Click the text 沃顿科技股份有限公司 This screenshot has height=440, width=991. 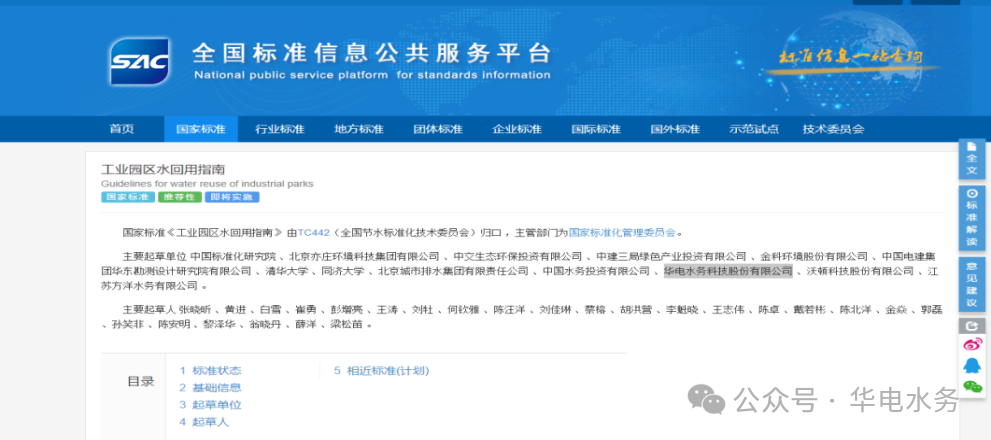860,271
